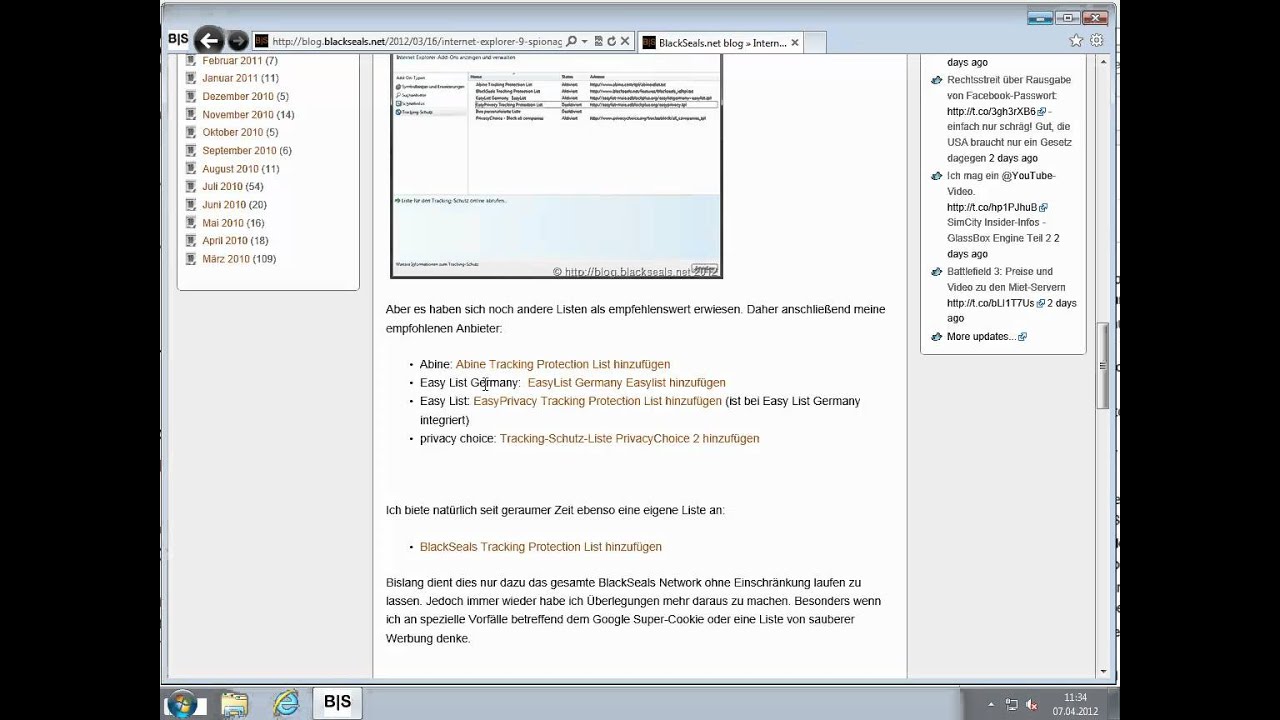1280x720 pixels.
Task: Add the BlackSeals Tracking Protection List
Action: (x=541, y=546)
